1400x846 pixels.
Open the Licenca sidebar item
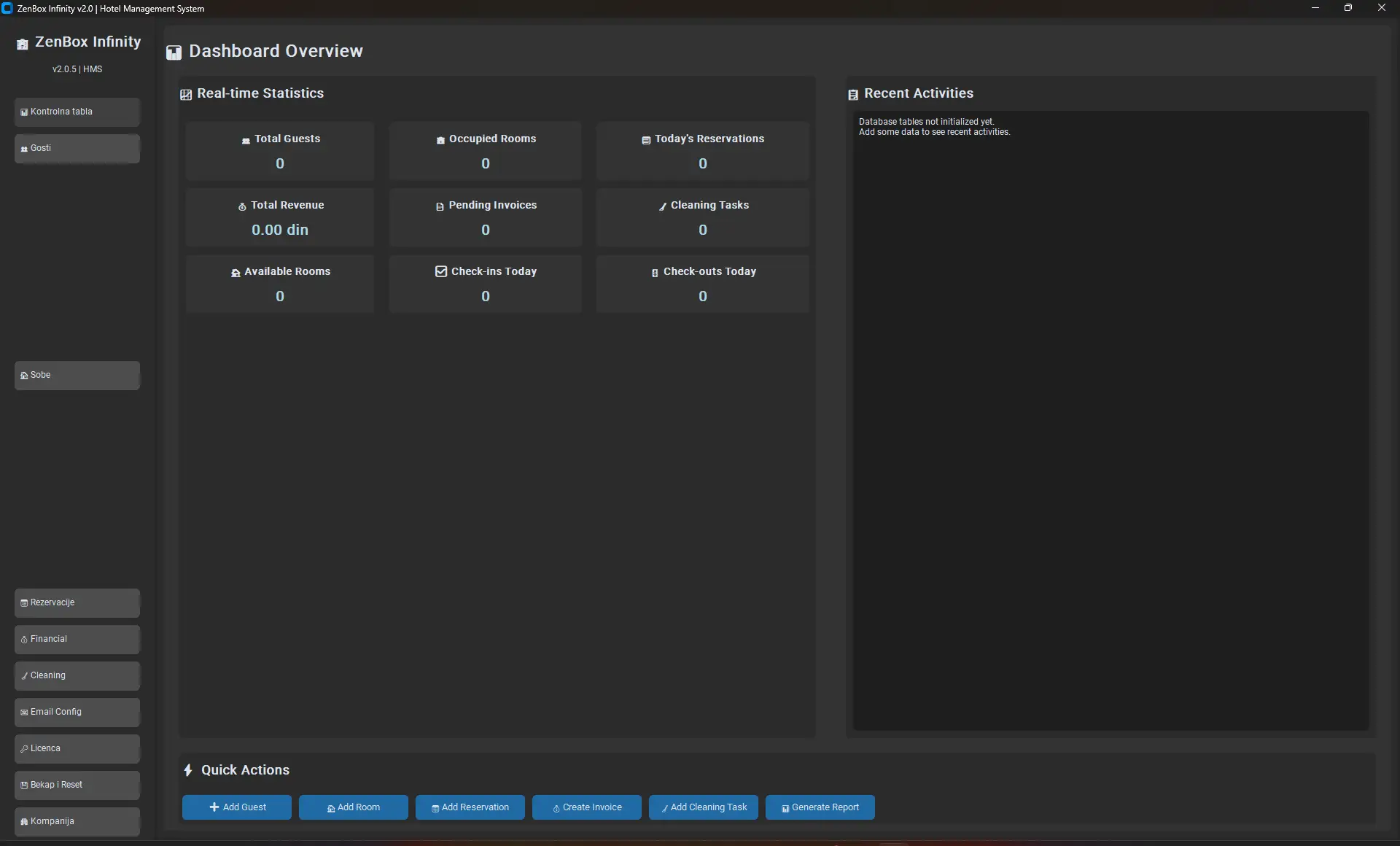[77, 749]
